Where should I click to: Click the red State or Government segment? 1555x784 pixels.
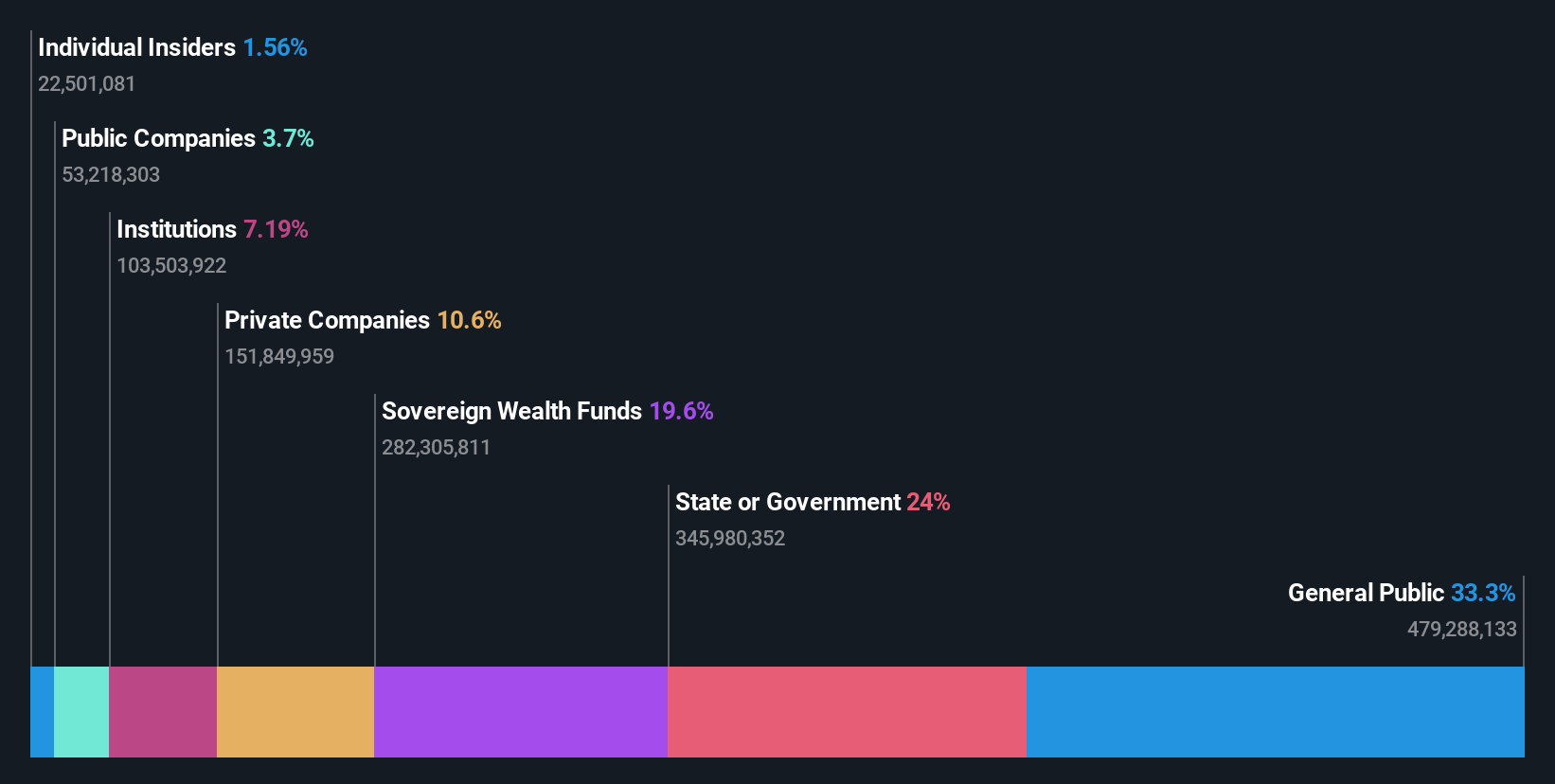click(847, 711)
